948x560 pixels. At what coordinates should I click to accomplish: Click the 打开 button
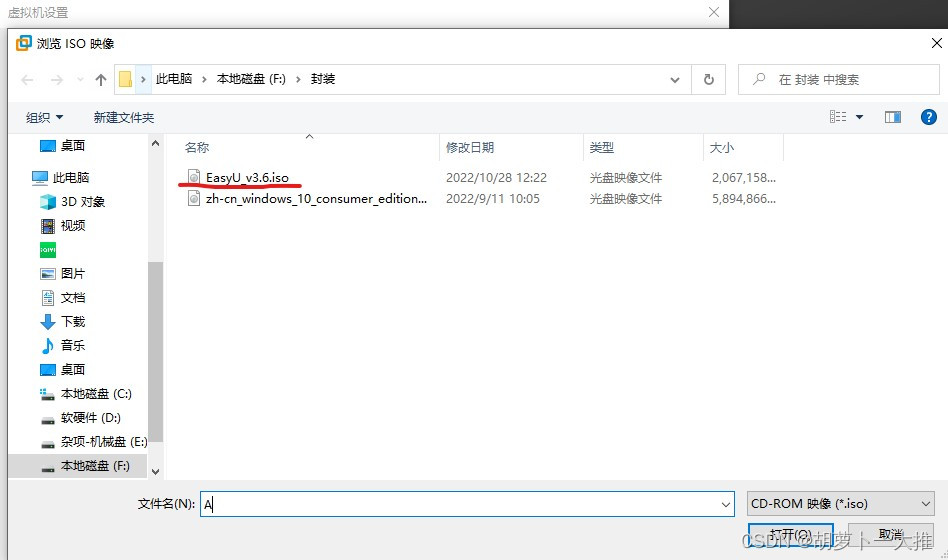pos(790,536)
